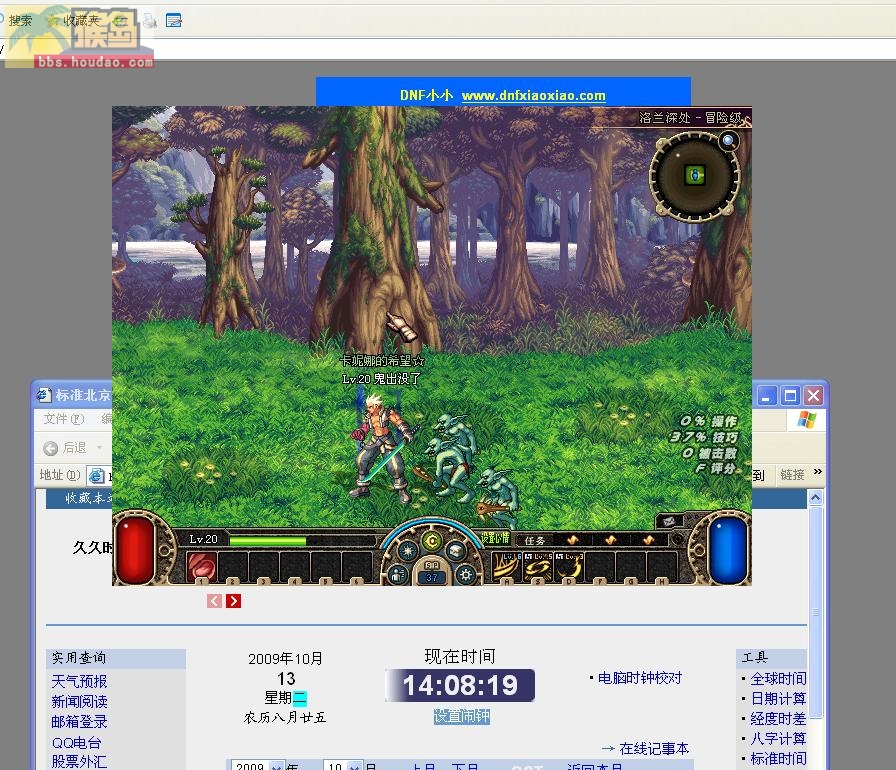Click the yellow slash skill in slot A
The width and height of the screenshot is (896, 770).
507,567
